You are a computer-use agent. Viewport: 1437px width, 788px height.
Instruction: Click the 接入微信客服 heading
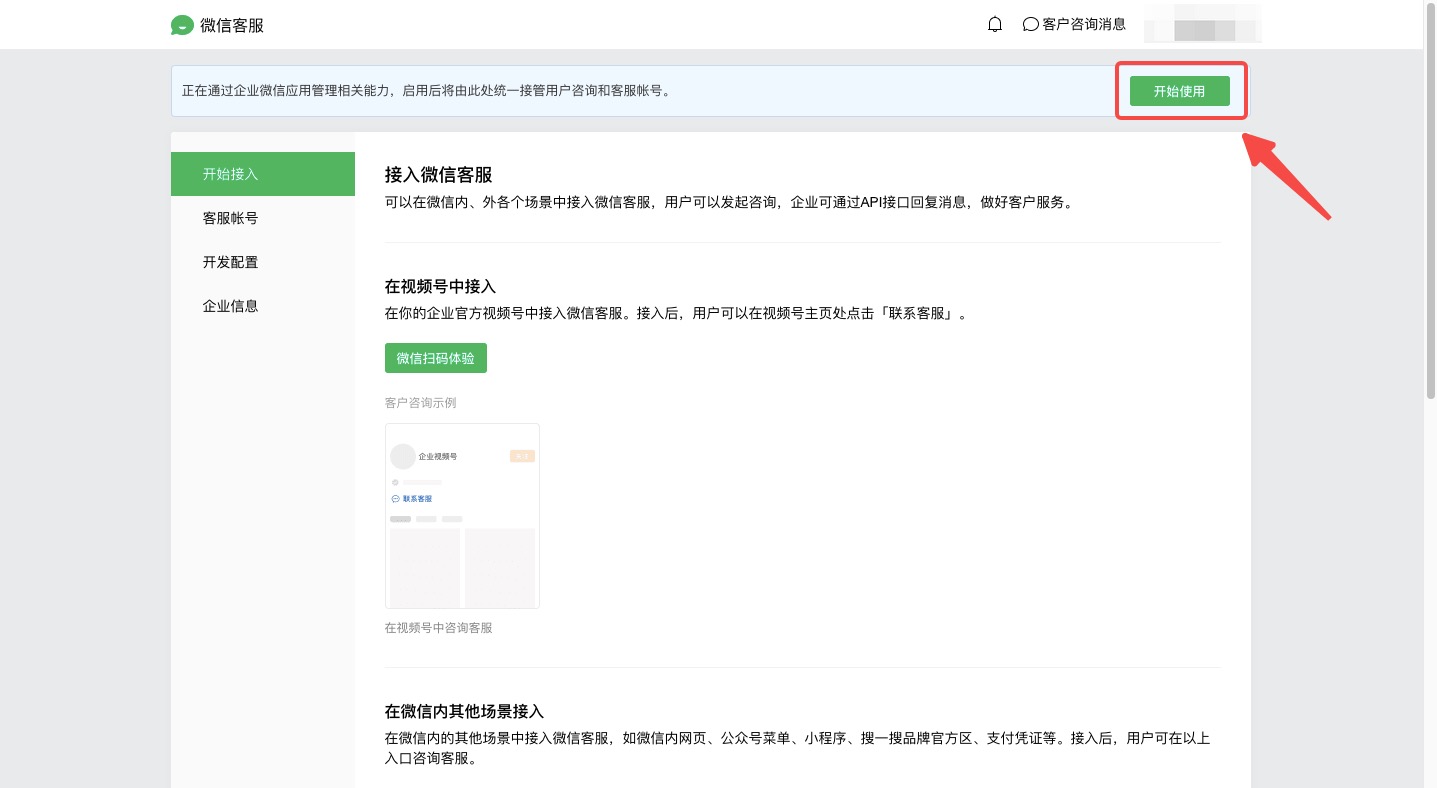[x=437, y=174]
